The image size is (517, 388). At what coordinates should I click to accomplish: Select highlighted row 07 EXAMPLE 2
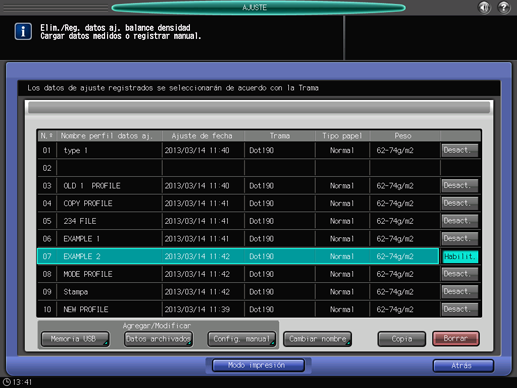(238, 256)
